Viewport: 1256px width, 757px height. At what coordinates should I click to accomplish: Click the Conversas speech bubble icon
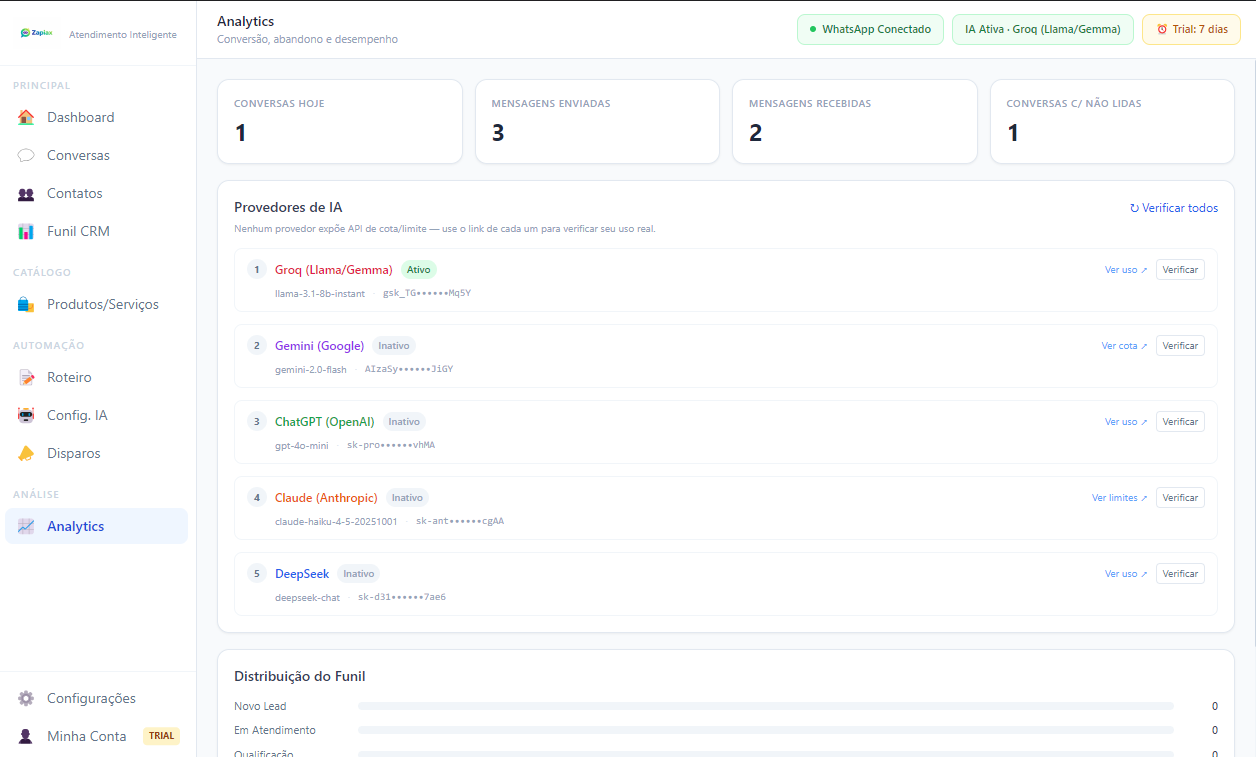[x=26, y=155]
